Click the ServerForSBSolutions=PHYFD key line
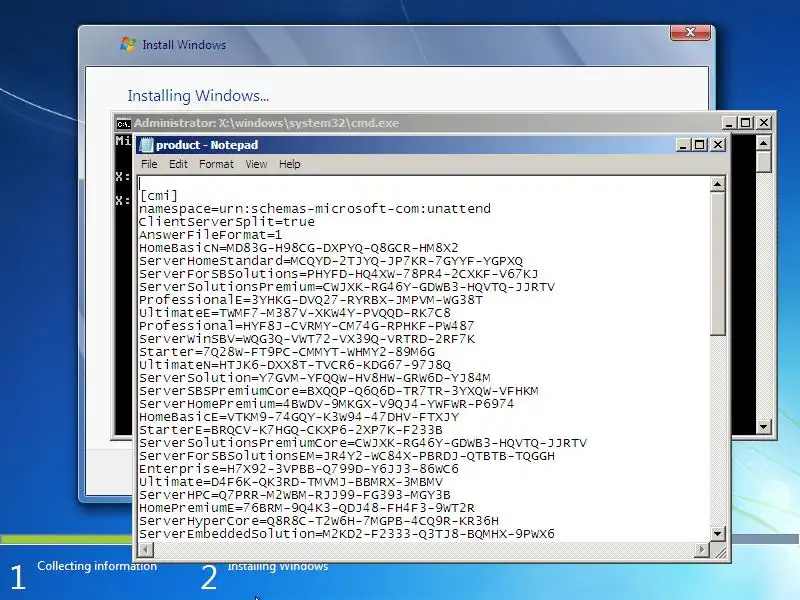The height and width of the screenshot is (600, 800). tap(339, 274)
